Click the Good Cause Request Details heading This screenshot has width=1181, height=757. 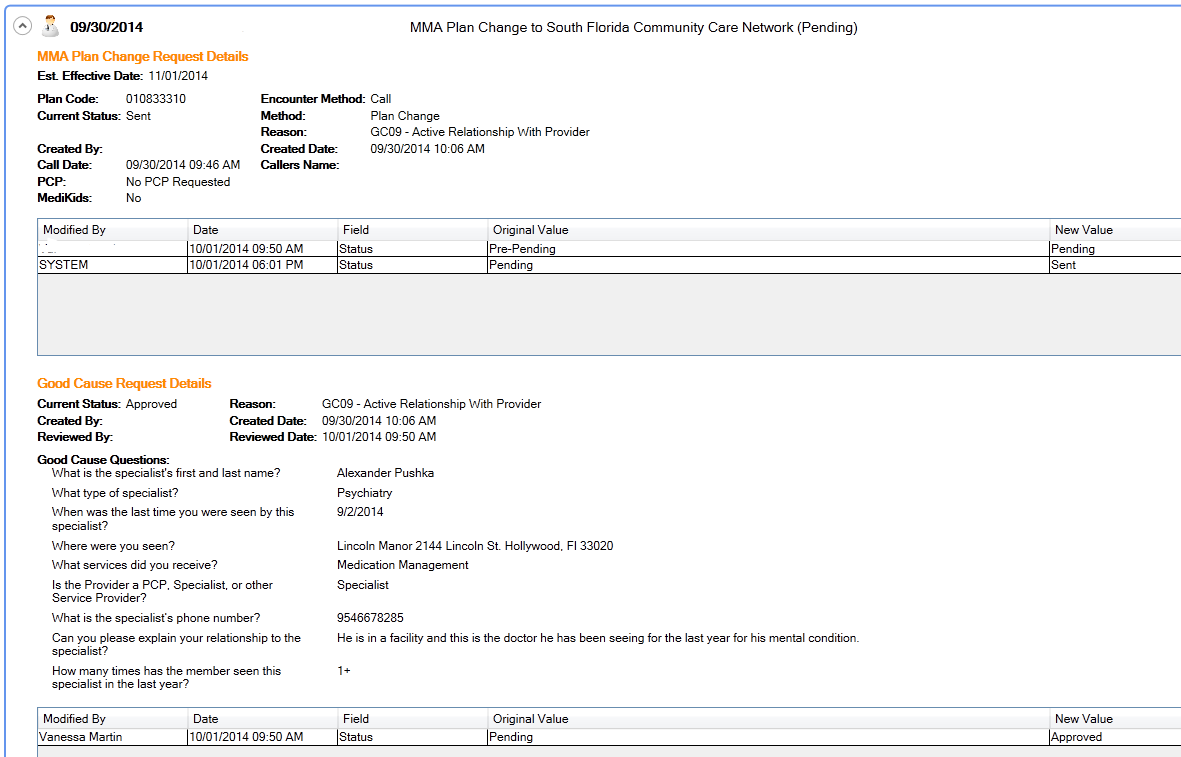124,384
